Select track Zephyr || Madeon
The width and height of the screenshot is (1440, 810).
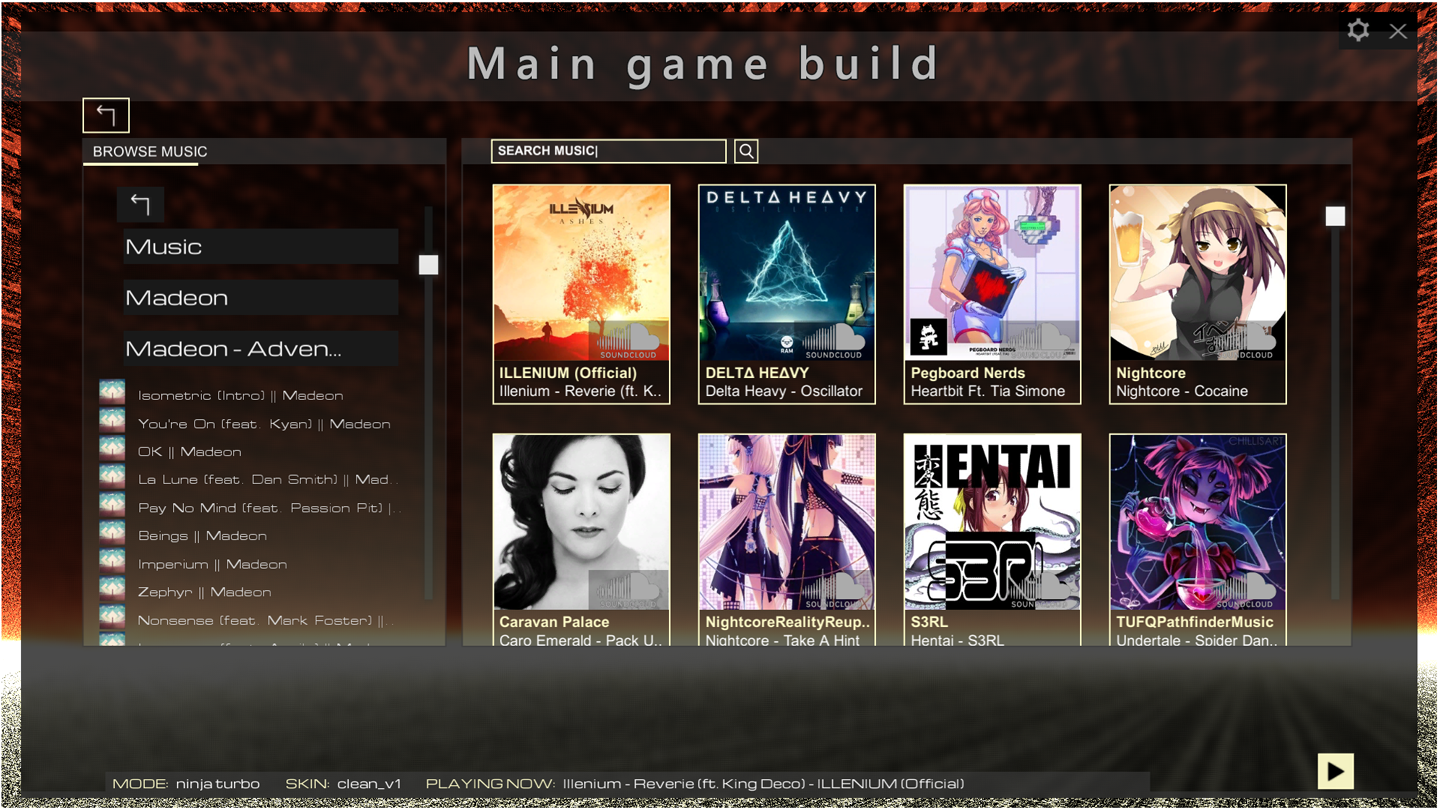[204, 592]
